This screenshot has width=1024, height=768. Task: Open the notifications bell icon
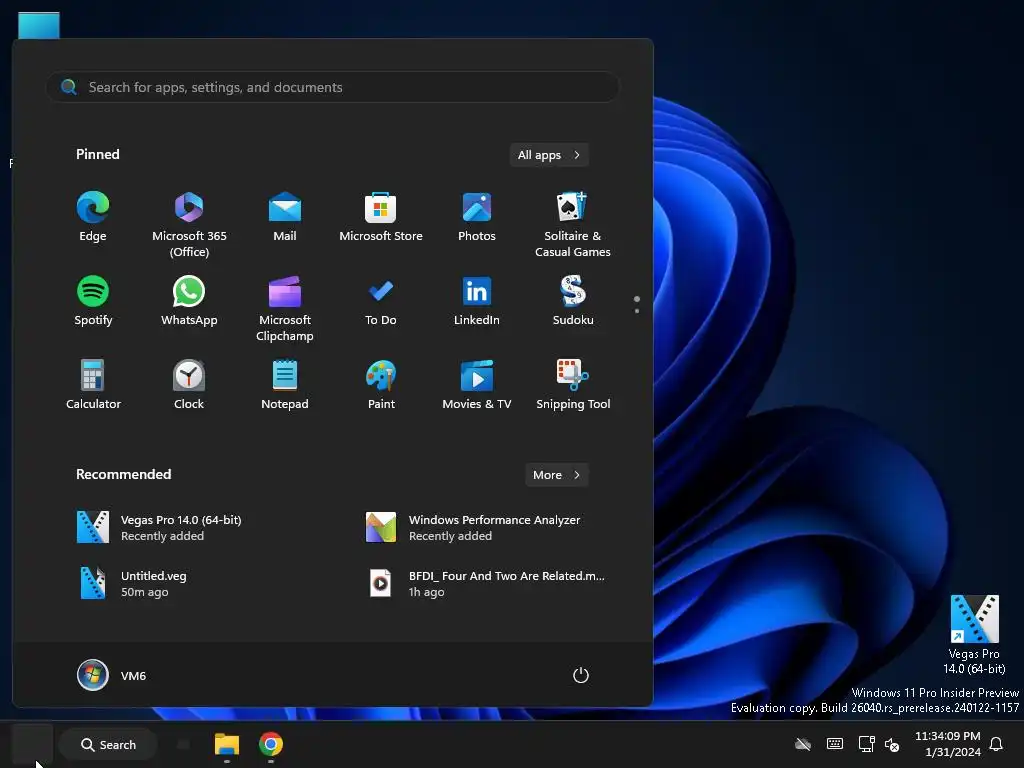[x=996, y=744]
